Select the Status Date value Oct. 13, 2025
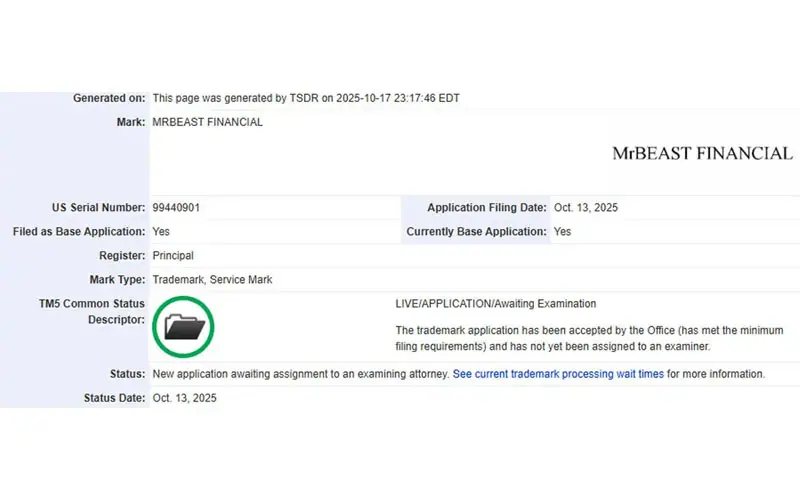800x500 pixels. 184,397
